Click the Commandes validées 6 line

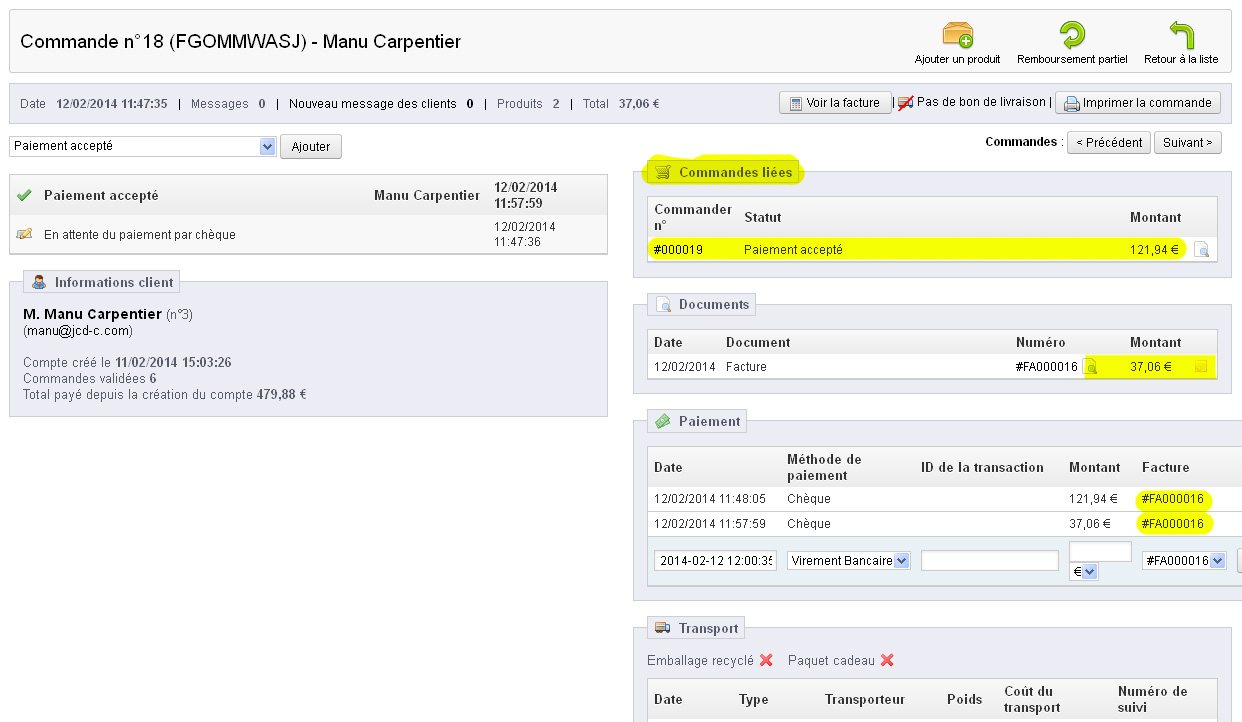(90, 379)
